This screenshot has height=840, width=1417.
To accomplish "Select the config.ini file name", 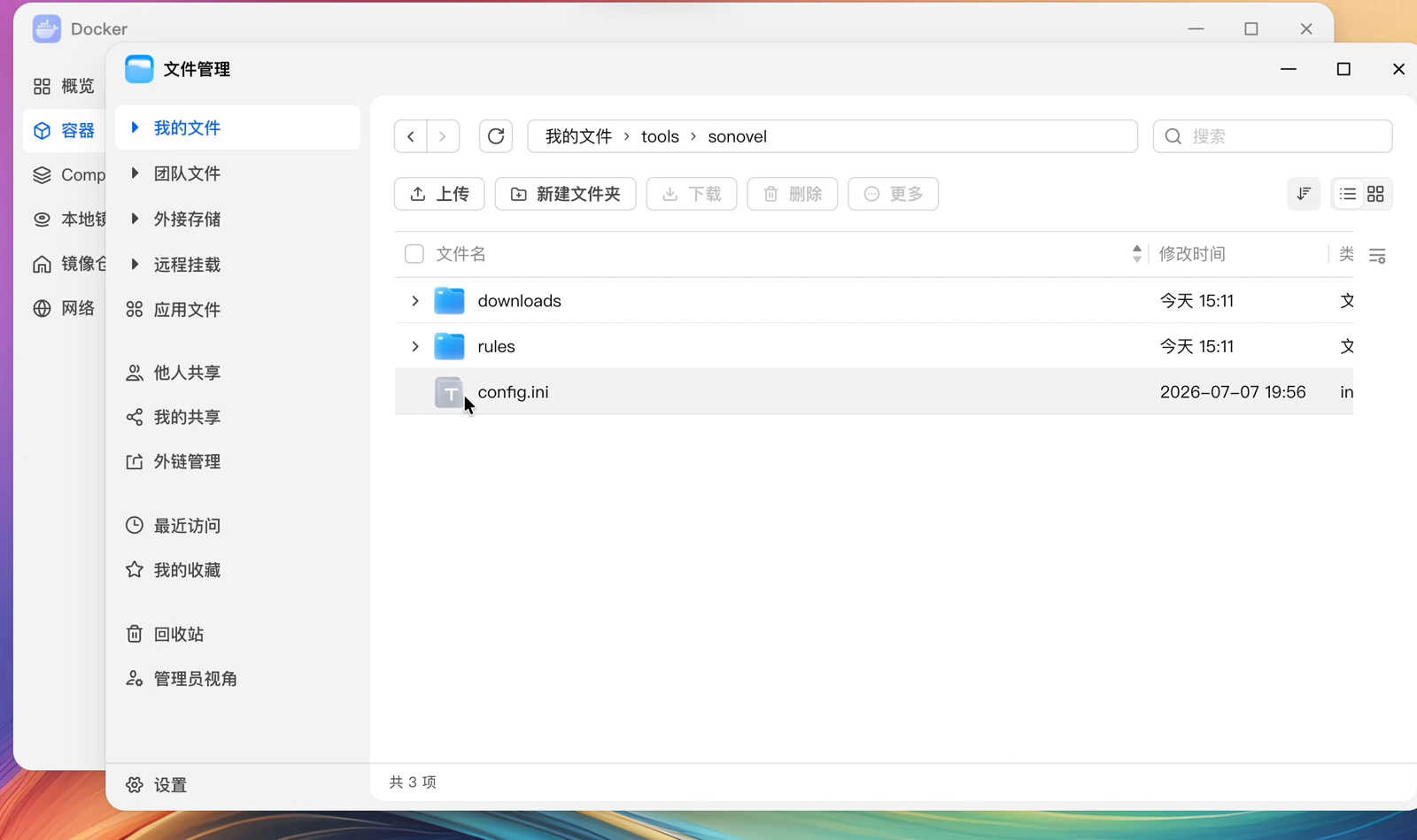I will [513, 392].
